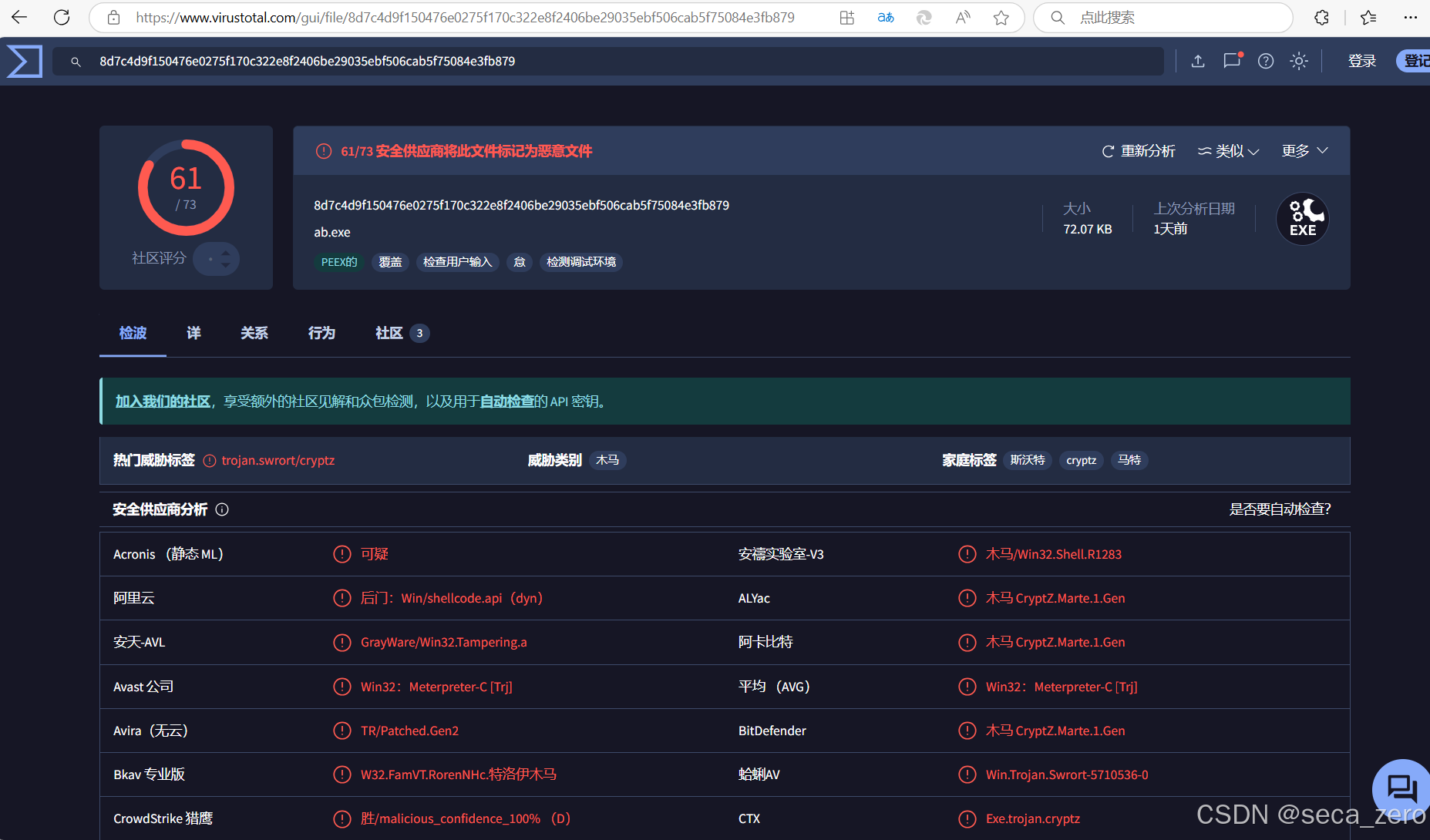Click the 重新分析 reanalyze button

coord(1139,151)
